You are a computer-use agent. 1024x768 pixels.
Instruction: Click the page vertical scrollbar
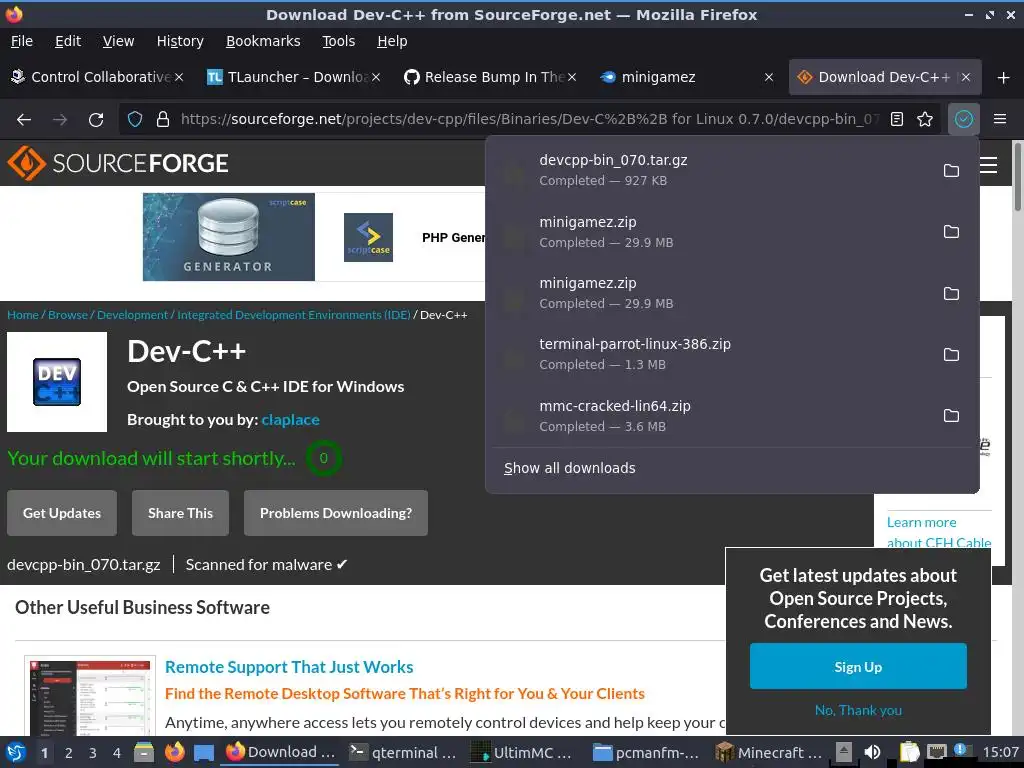(x=1017, y=178)
